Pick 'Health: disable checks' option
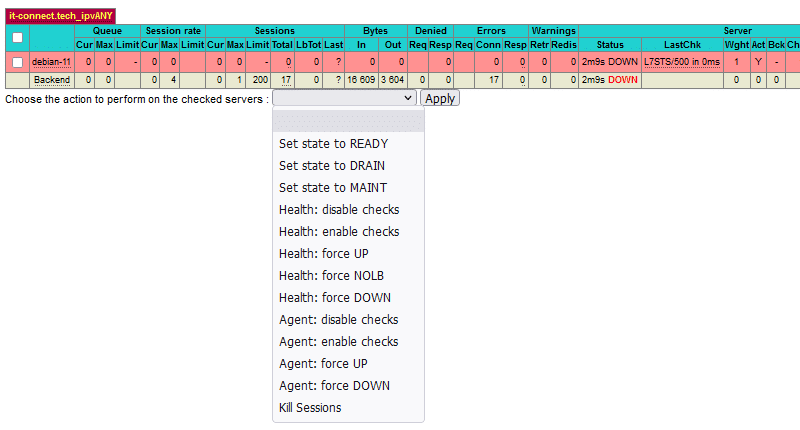Viewport: 800px width, 430px height. (339, 210)
